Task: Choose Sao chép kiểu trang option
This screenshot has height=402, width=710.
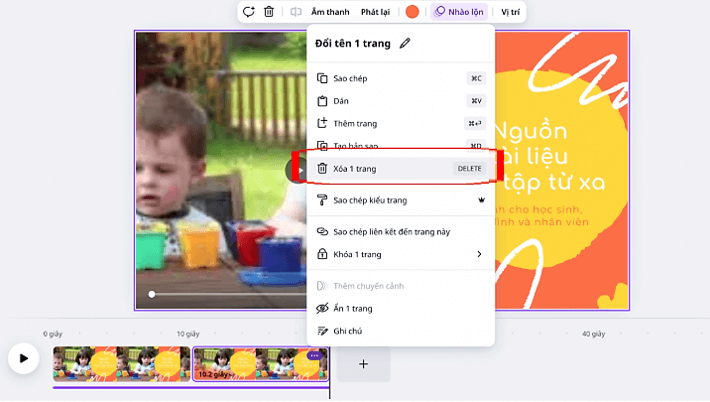Action: [401, 200]
